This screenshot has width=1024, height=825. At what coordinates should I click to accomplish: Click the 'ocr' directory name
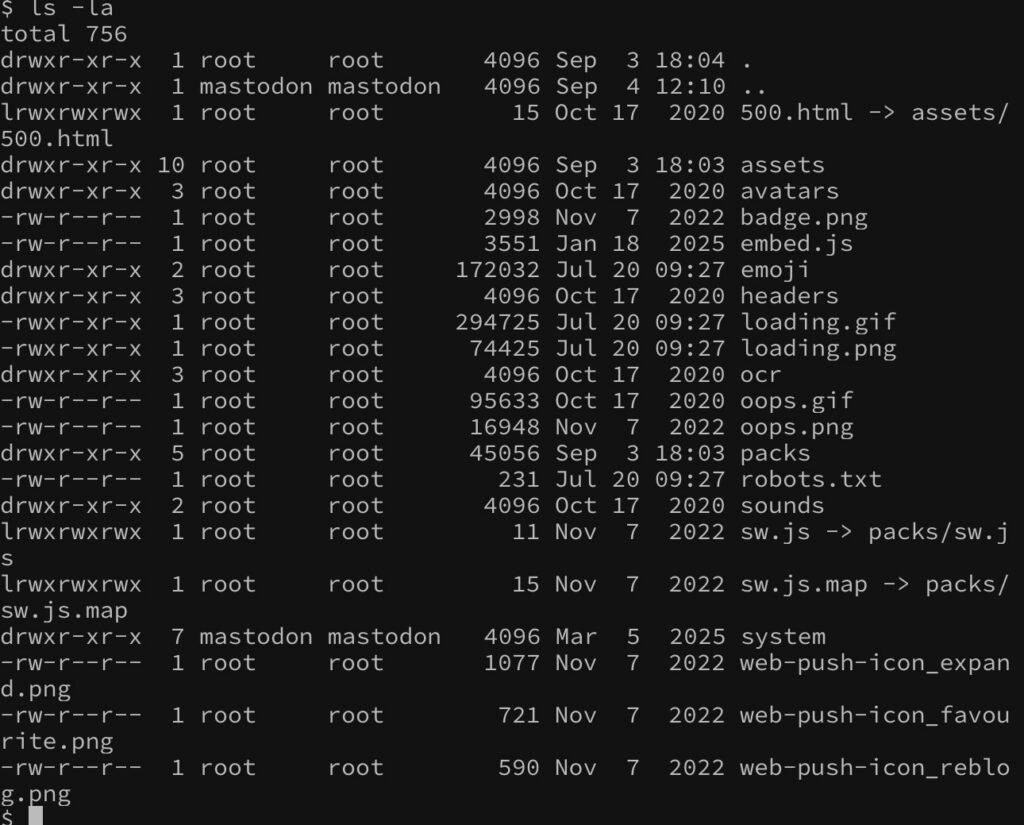[760, 375]
